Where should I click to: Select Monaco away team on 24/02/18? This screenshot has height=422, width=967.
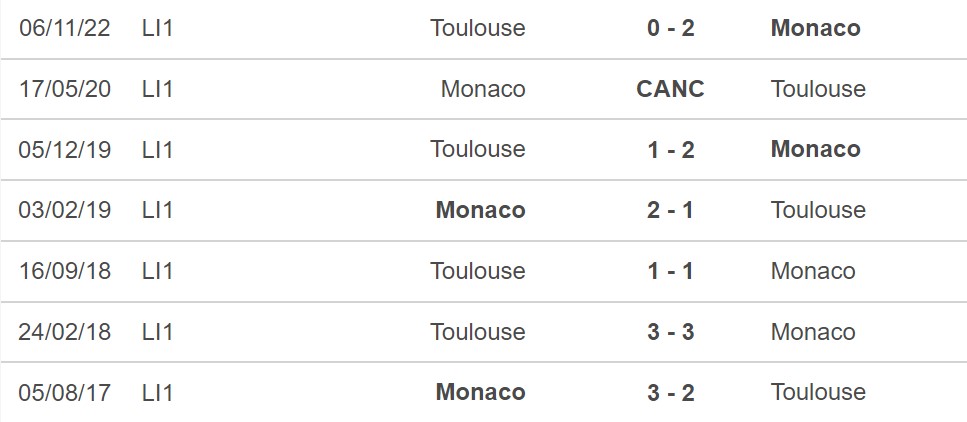point(813,332)
